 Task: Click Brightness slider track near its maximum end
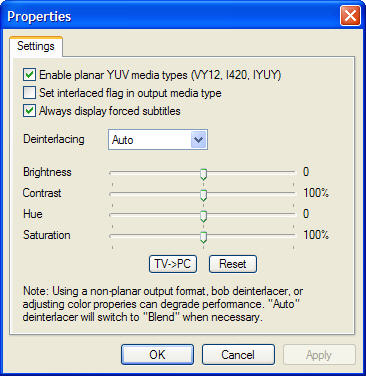(290, 172)
